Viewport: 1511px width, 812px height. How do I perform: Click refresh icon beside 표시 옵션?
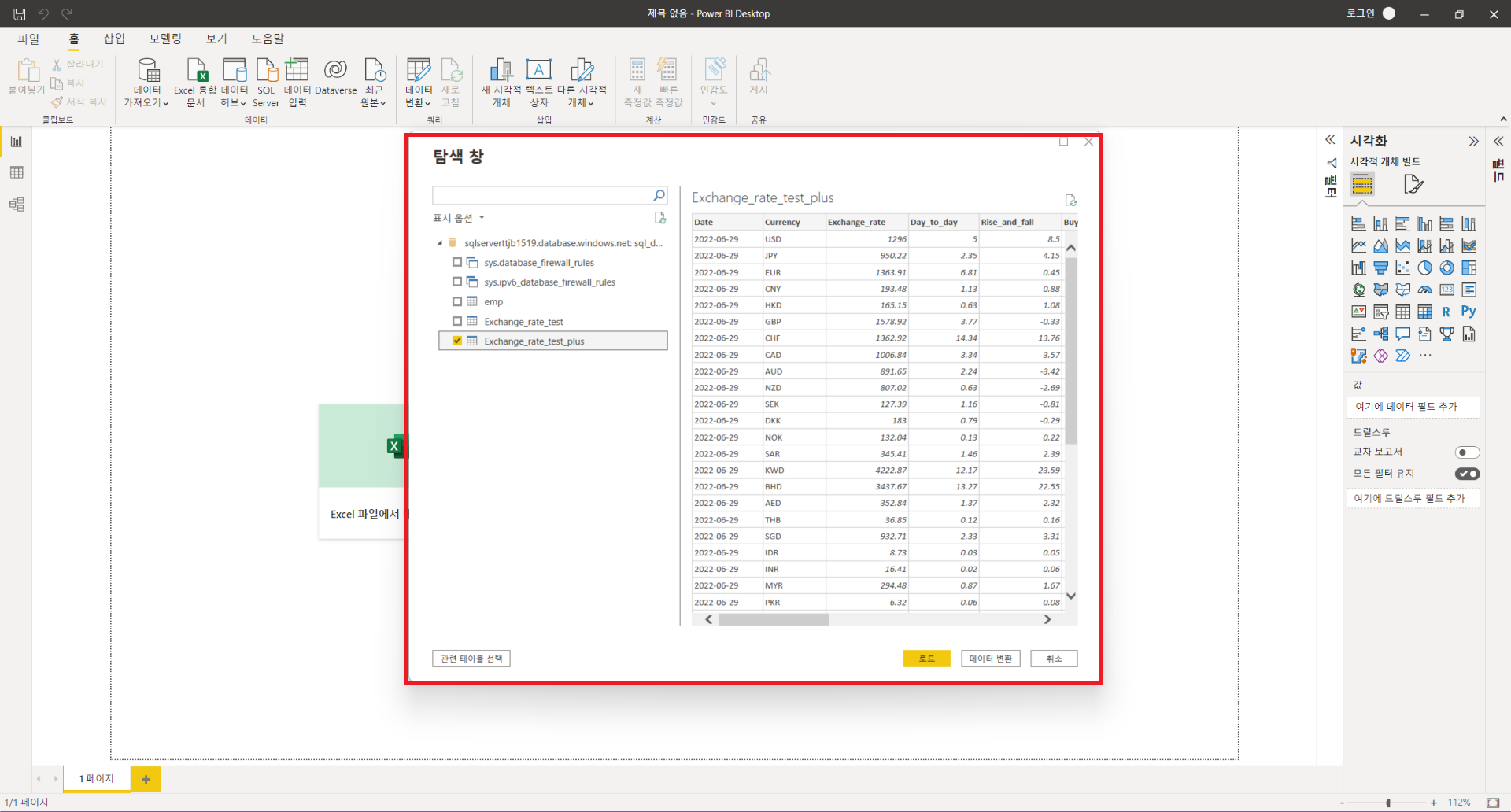660,218
